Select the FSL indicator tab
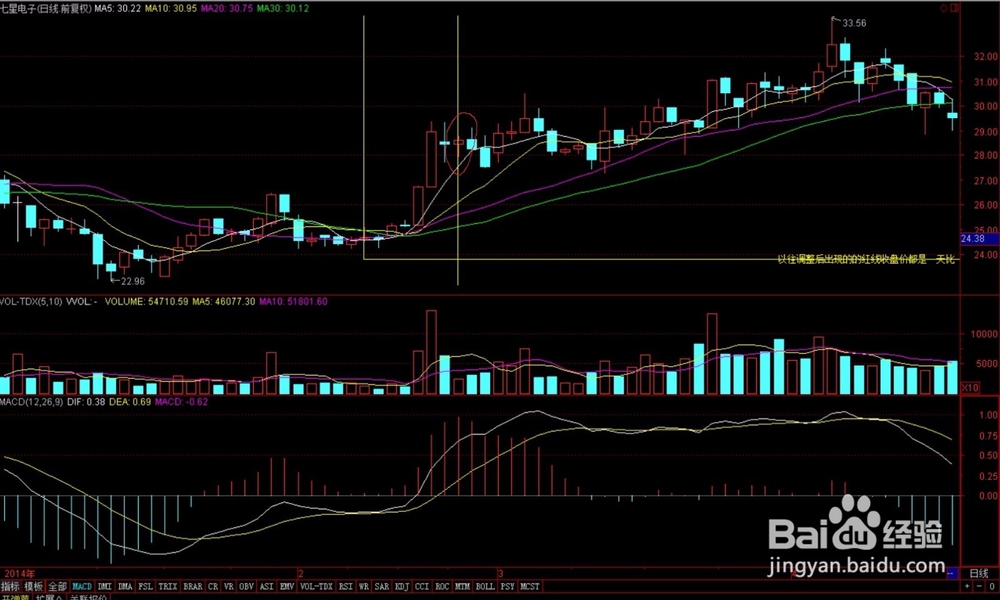Viewport: 1000px width, 600px height. 145,587
